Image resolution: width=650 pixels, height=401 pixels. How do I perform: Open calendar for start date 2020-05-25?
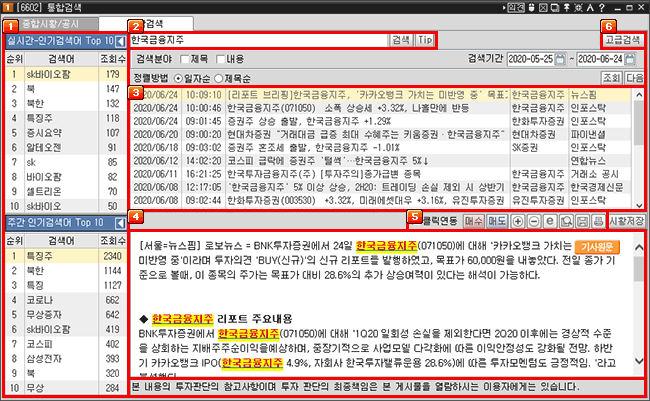tap(560, 59)
